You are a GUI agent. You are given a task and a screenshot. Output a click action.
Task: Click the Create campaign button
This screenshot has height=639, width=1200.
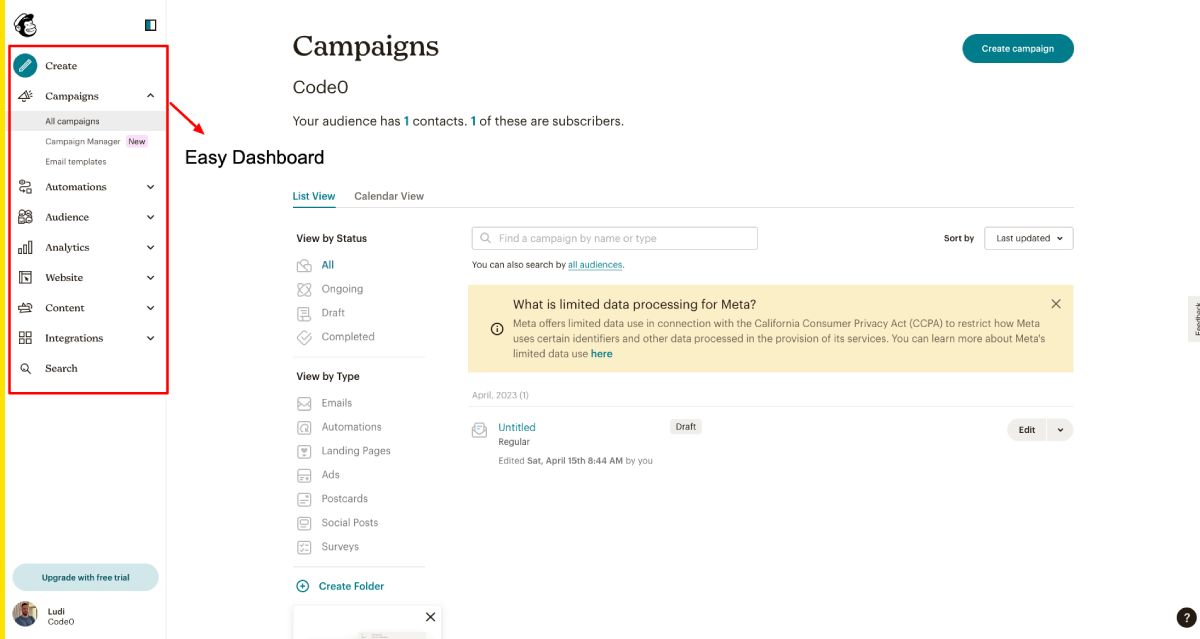point(1018,48)
